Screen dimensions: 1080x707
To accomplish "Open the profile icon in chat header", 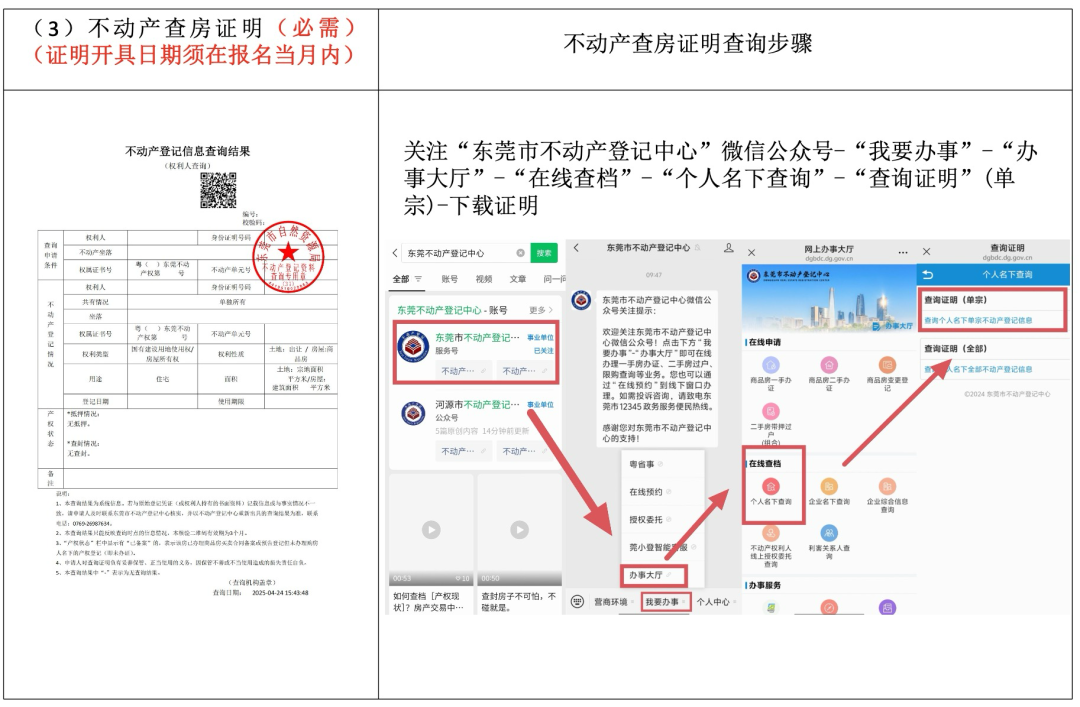I will pos(729,247).
